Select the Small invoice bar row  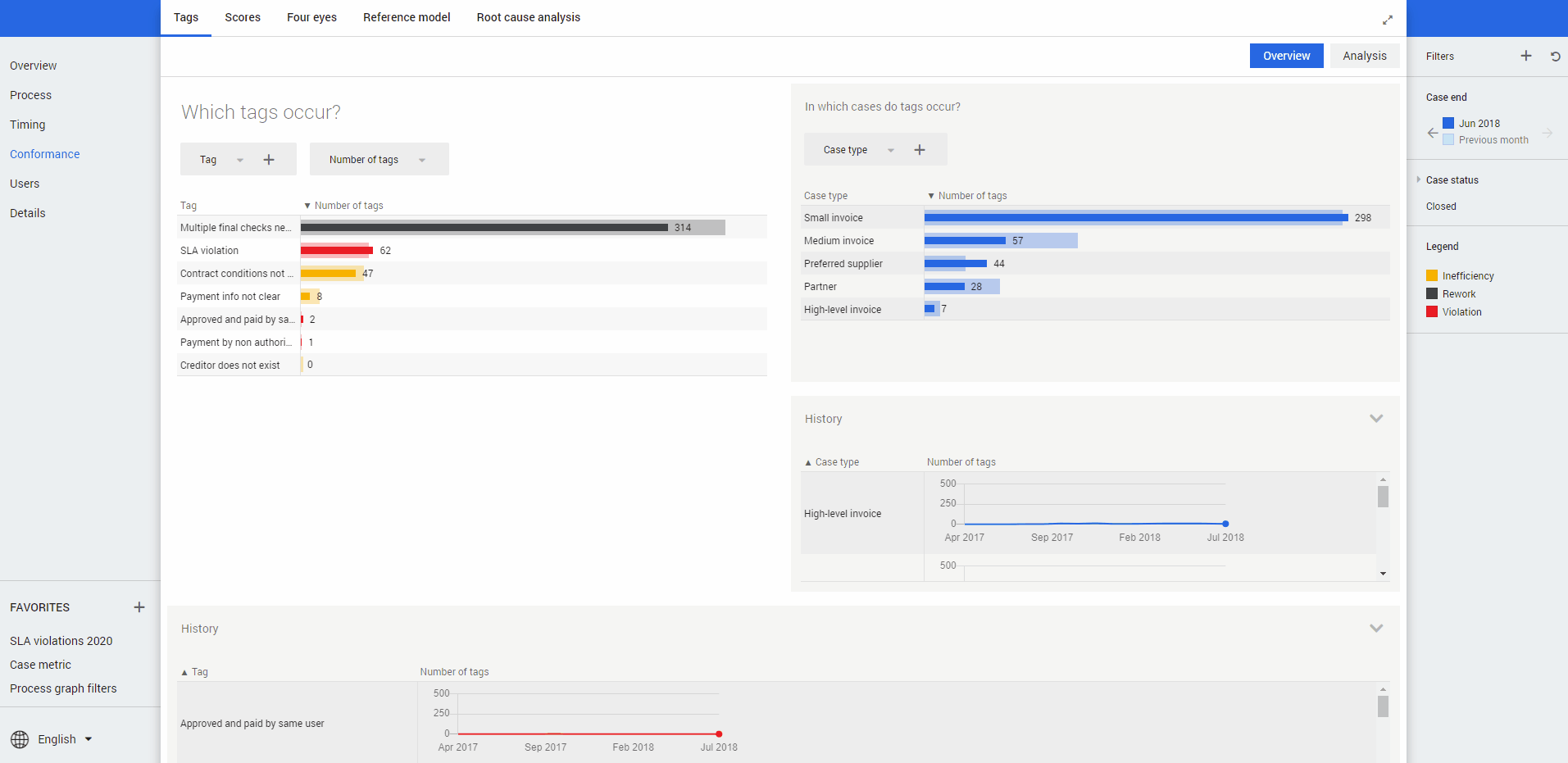point(1135,218)
